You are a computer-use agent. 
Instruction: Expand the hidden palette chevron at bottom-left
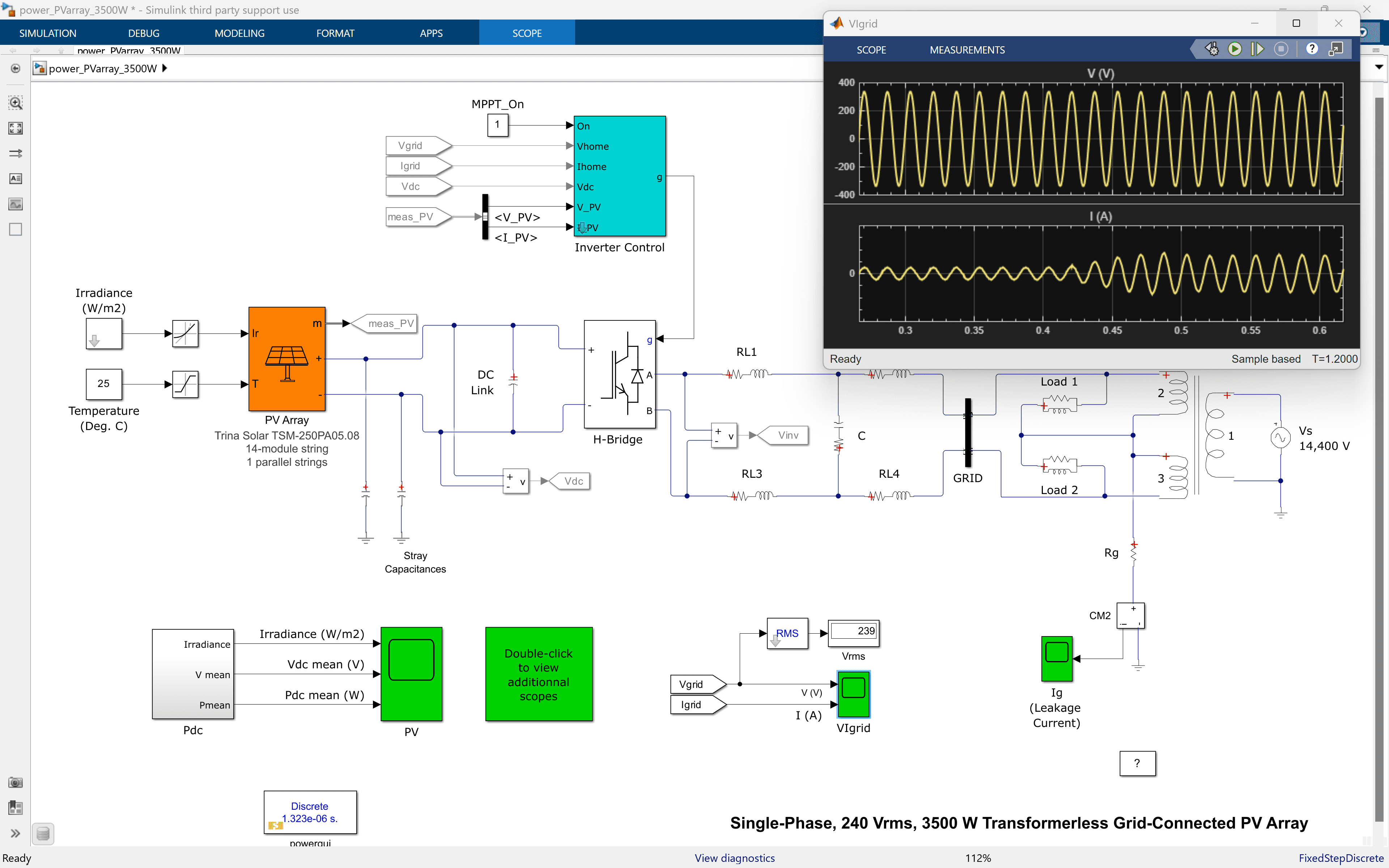(16, 833)
